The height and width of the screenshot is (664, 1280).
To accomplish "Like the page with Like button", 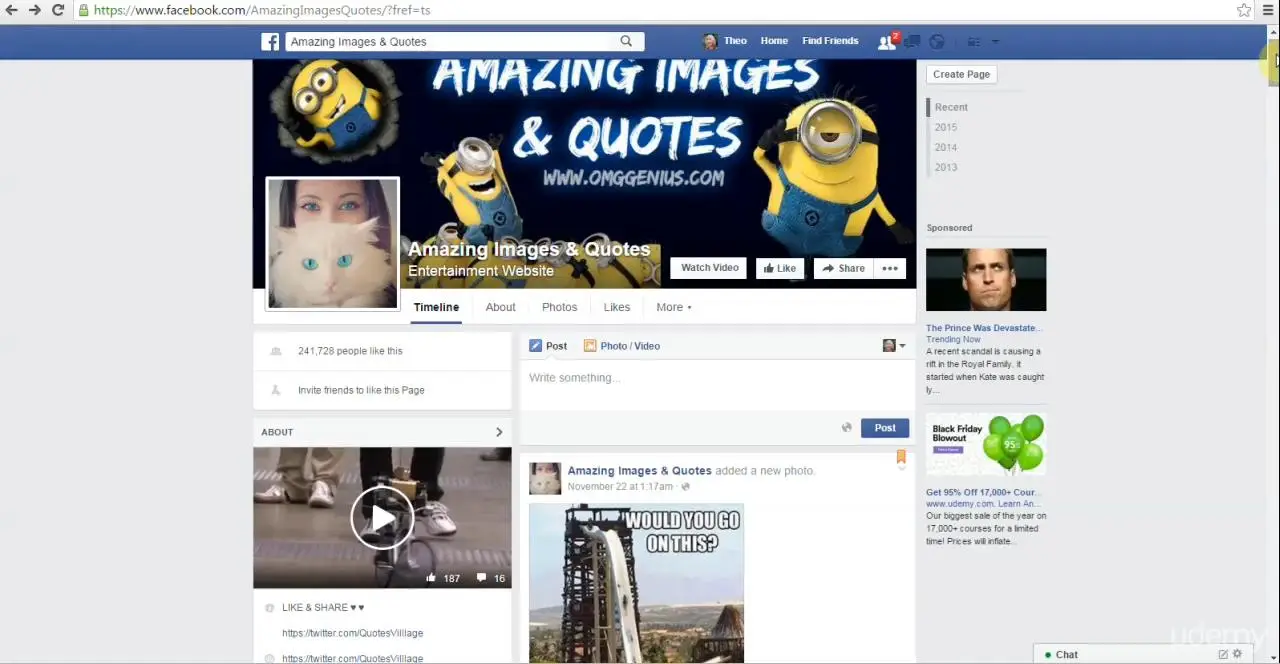I will [778, 268].
